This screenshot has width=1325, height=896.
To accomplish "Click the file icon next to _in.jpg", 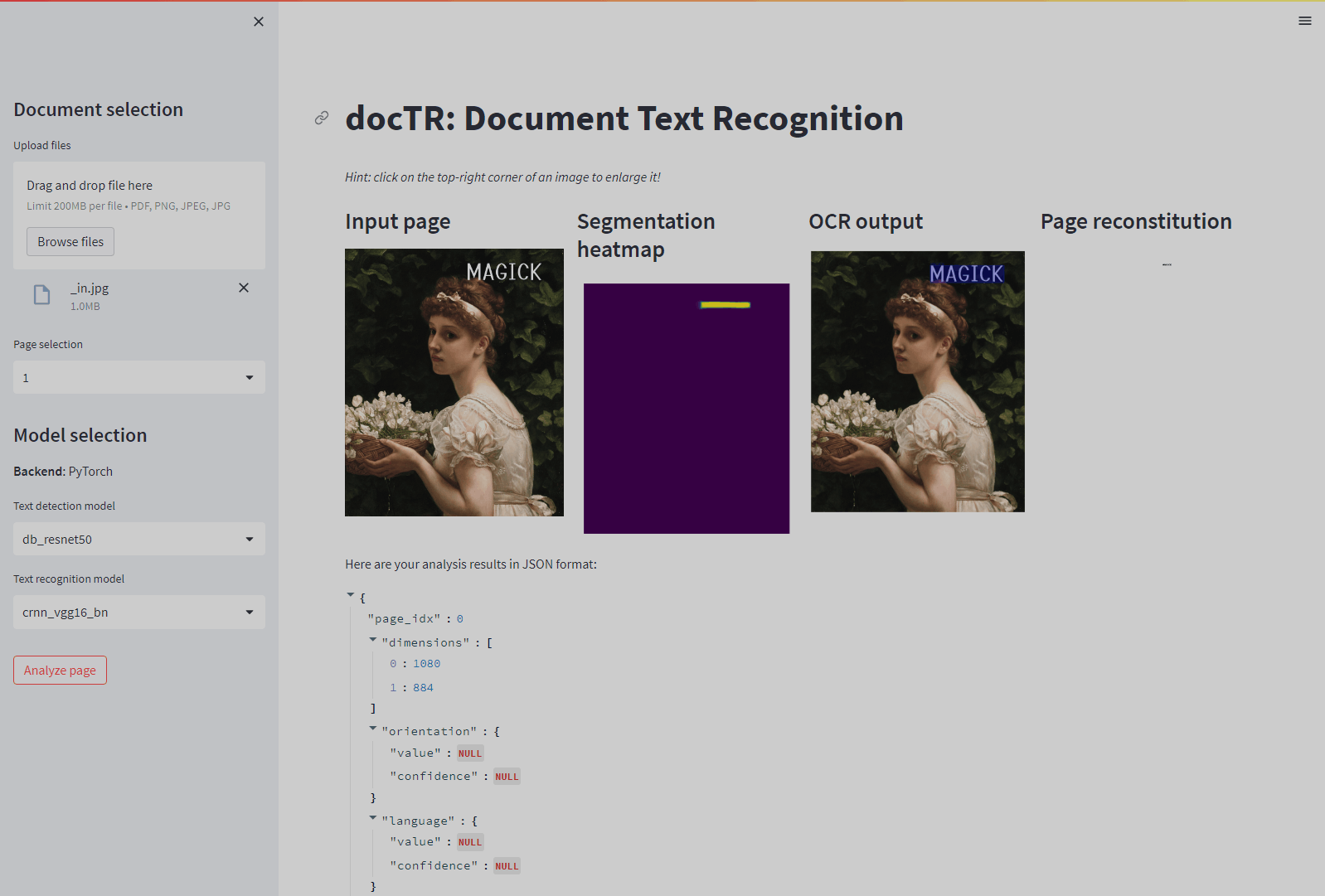I will (41, 295).
